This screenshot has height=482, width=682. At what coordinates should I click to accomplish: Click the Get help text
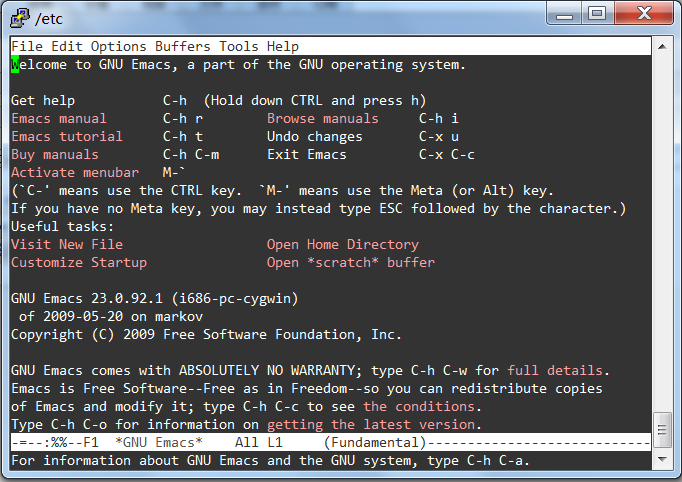[x=43, y=100]
